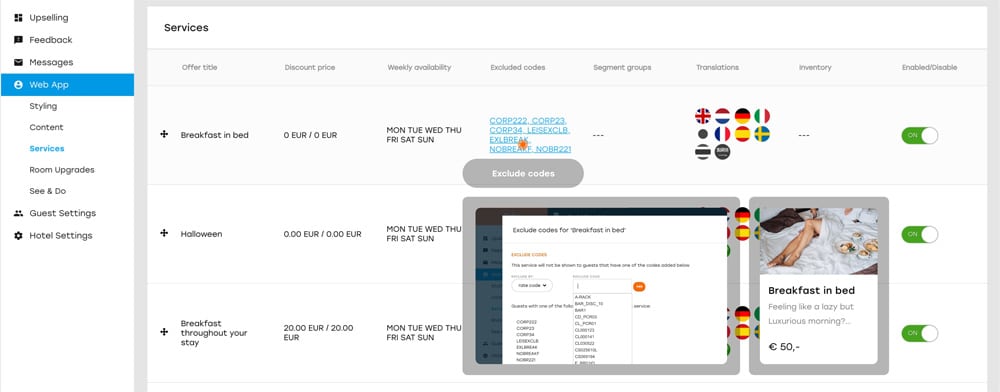
Task: Disable the Breakfast in bed service toggle
Action: (920, 135)
